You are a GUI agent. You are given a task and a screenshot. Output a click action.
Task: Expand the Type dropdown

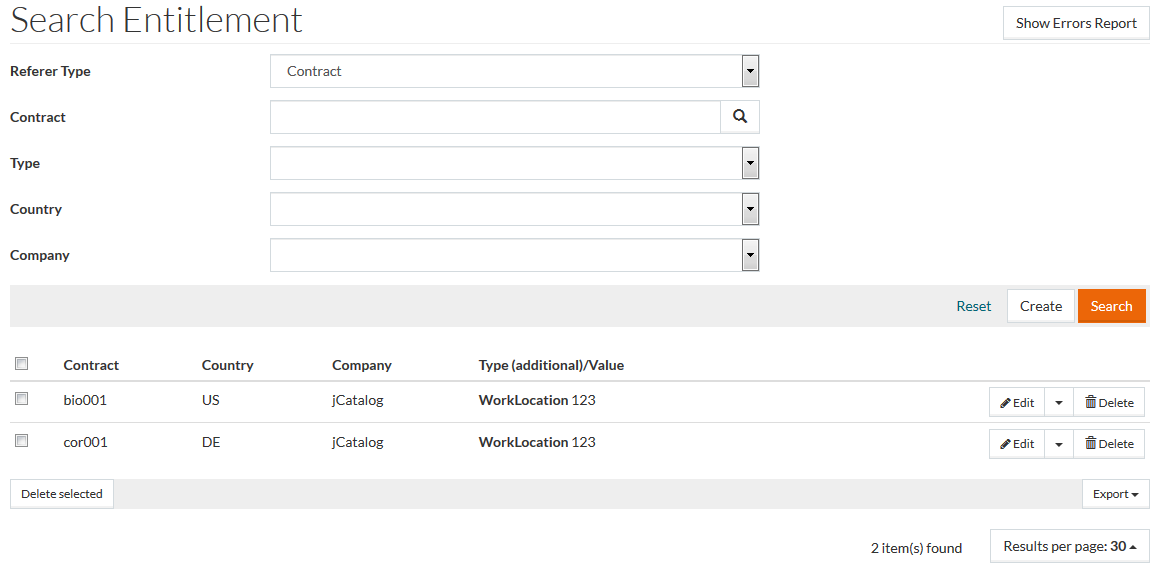(750, 163)
